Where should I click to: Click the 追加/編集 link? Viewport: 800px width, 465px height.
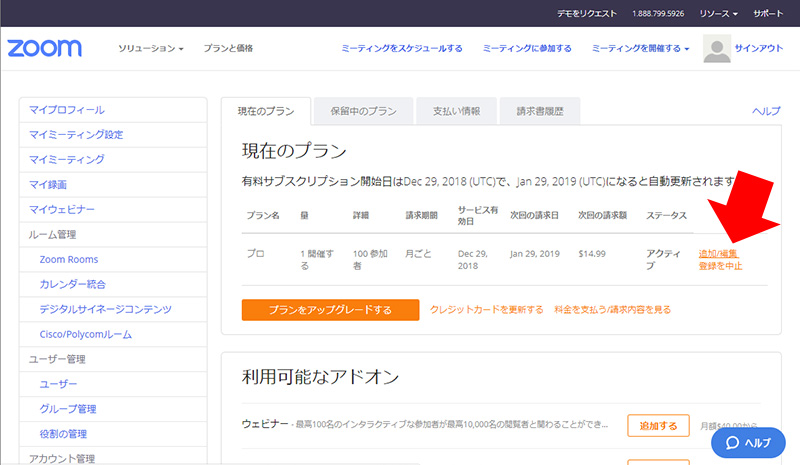point(719,254)
